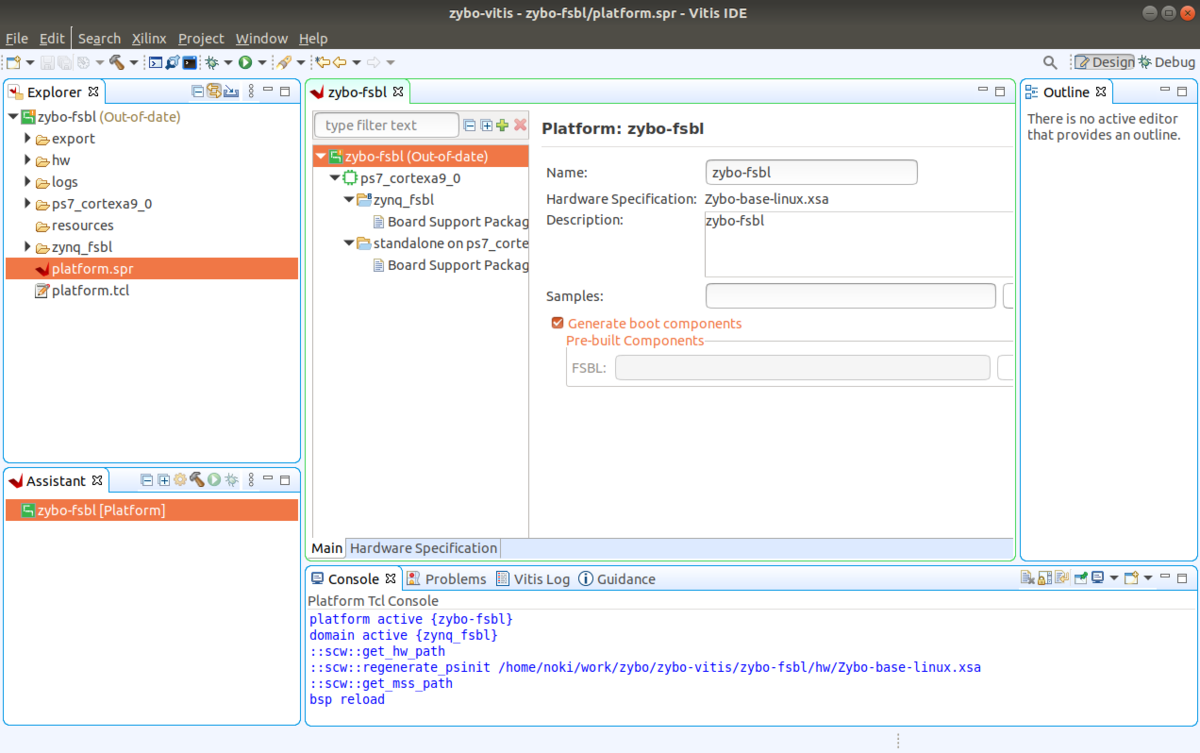Close the zybo-fsbl editor tab

tap(397, 91)
